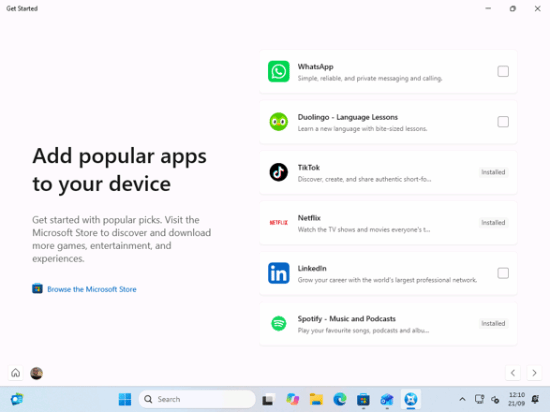The image size is (550, 412).
Task: Open Task View from taskbar
Action: coord(268,399)
